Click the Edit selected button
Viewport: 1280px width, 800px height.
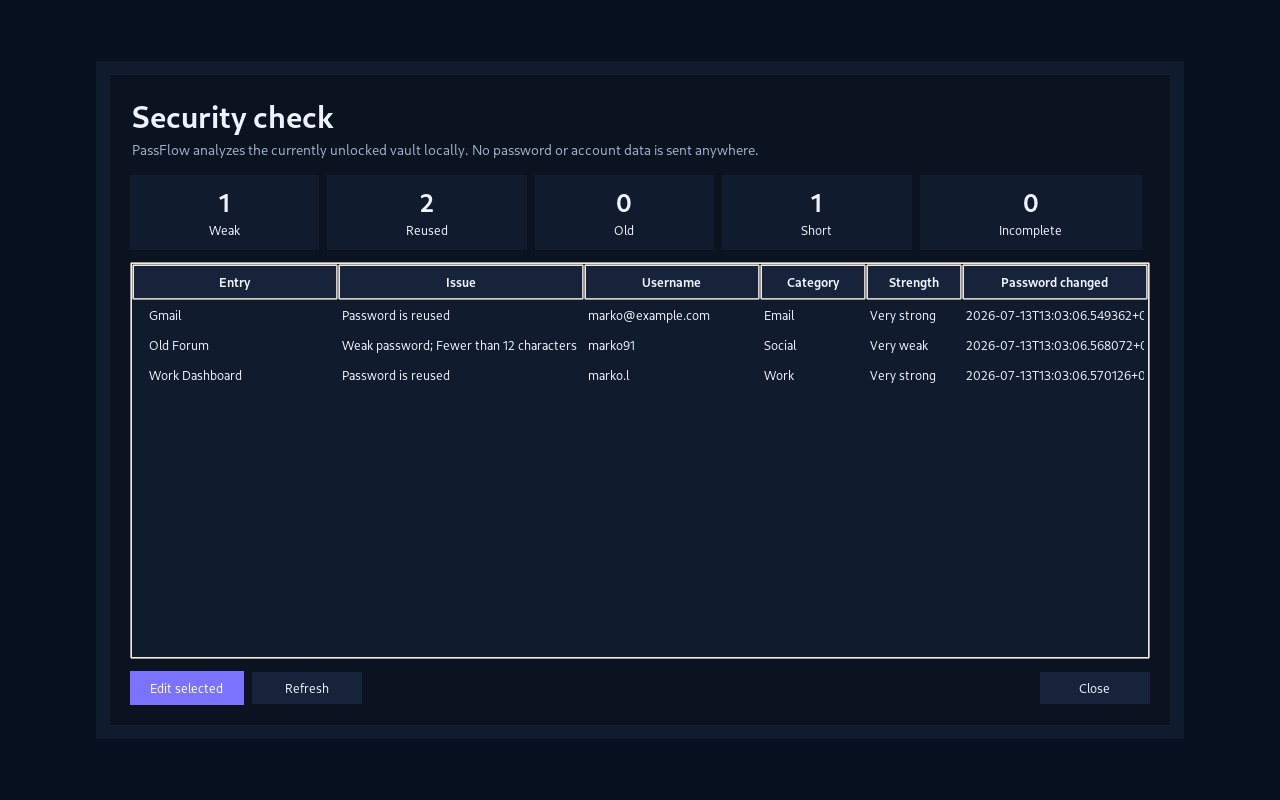[187, 688]
